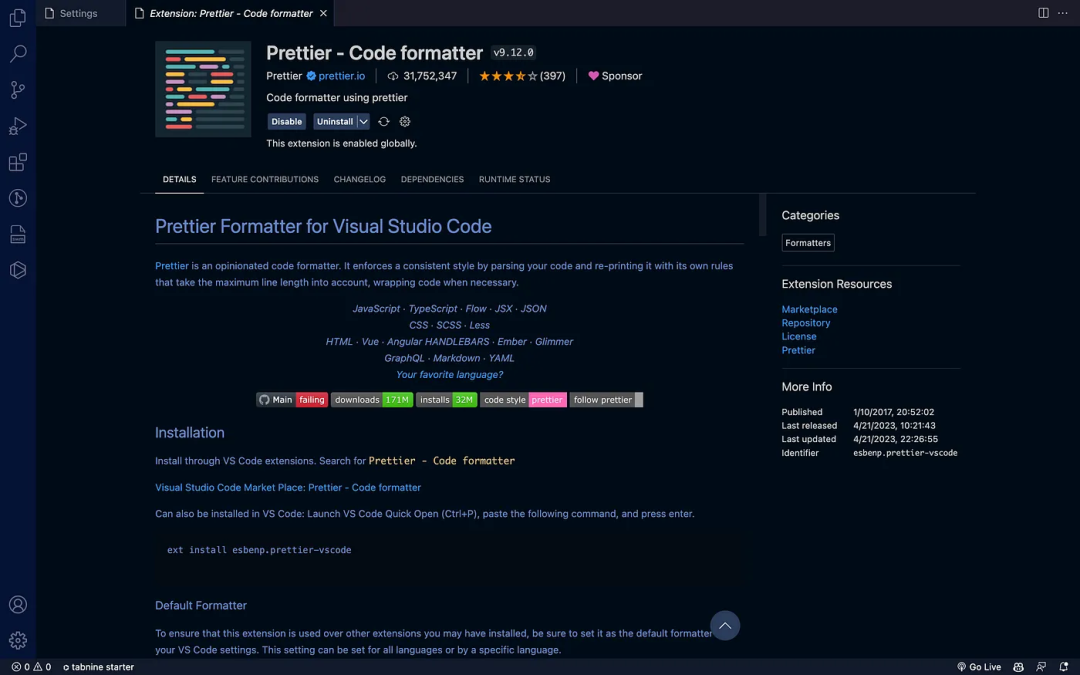Click the Prettier extension logo image
This screenshot has height=675, width=1080.
(x=203, y=89)
